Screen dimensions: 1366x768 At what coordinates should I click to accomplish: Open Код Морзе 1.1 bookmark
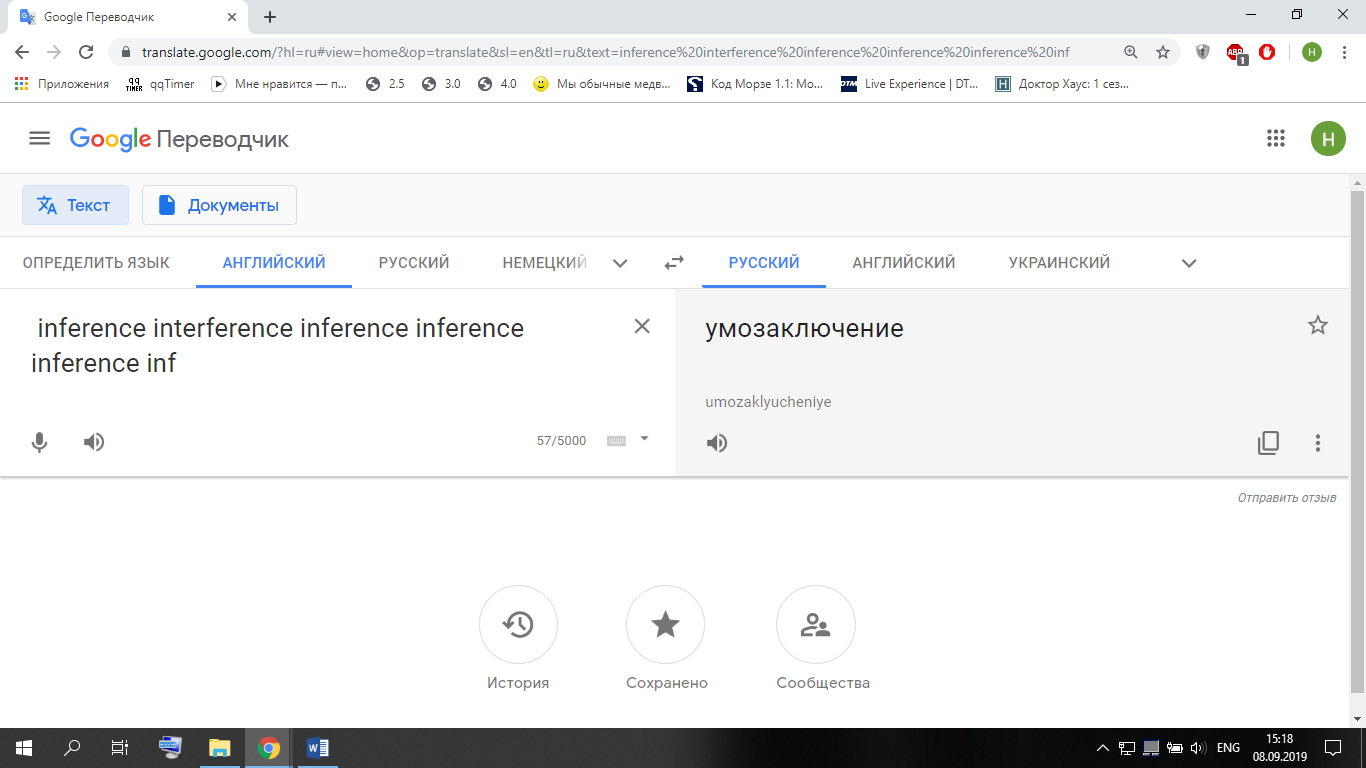[756, 84]
